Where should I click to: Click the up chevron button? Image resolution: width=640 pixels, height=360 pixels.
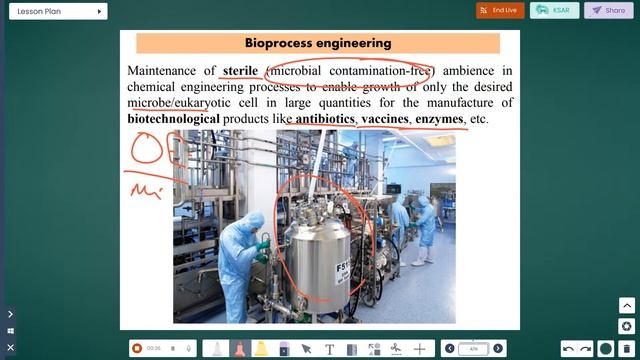click(x=627, y=305)
